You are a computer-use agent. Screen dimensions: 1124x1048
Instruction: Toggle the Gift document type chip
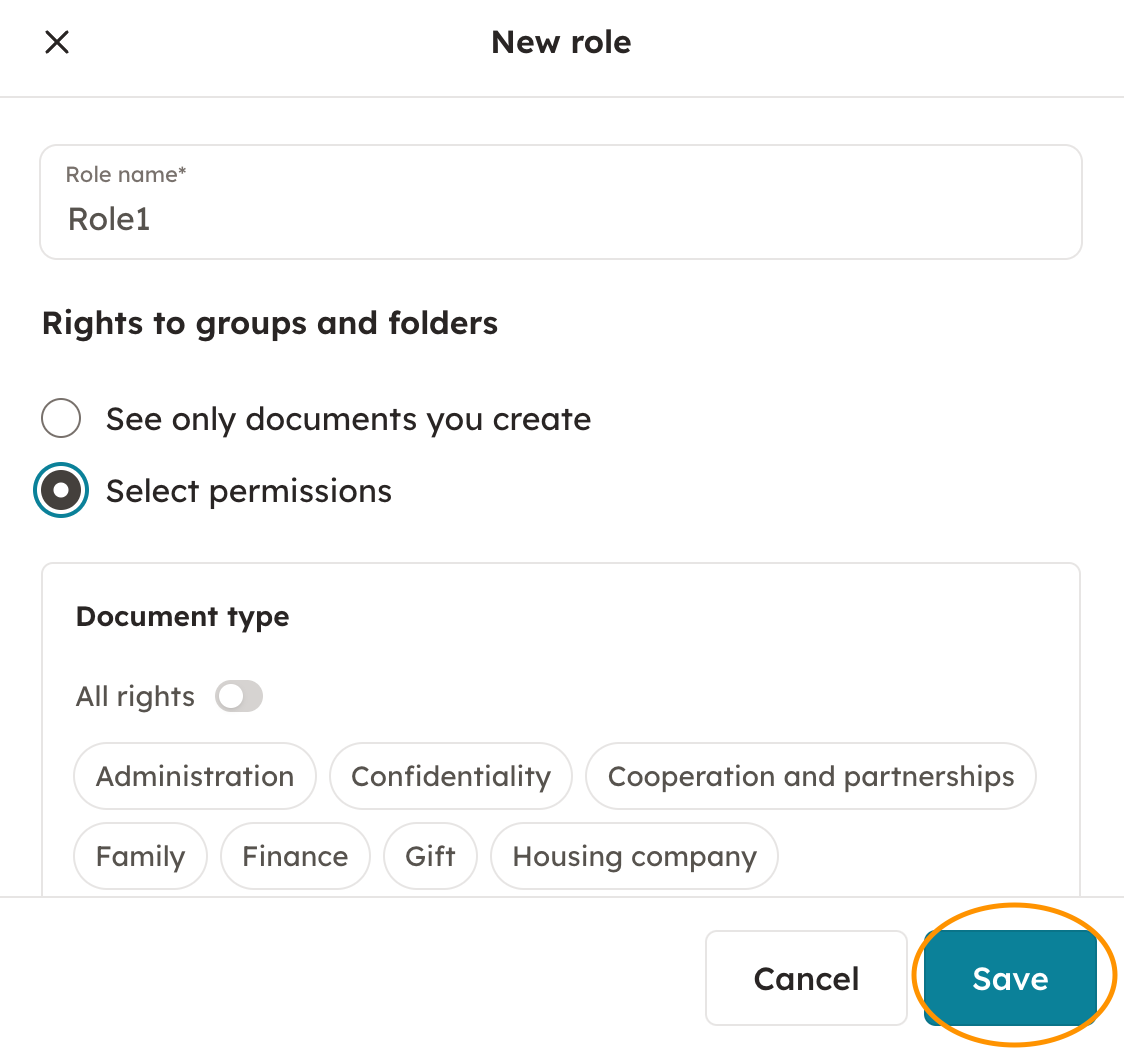click(430, 856)
